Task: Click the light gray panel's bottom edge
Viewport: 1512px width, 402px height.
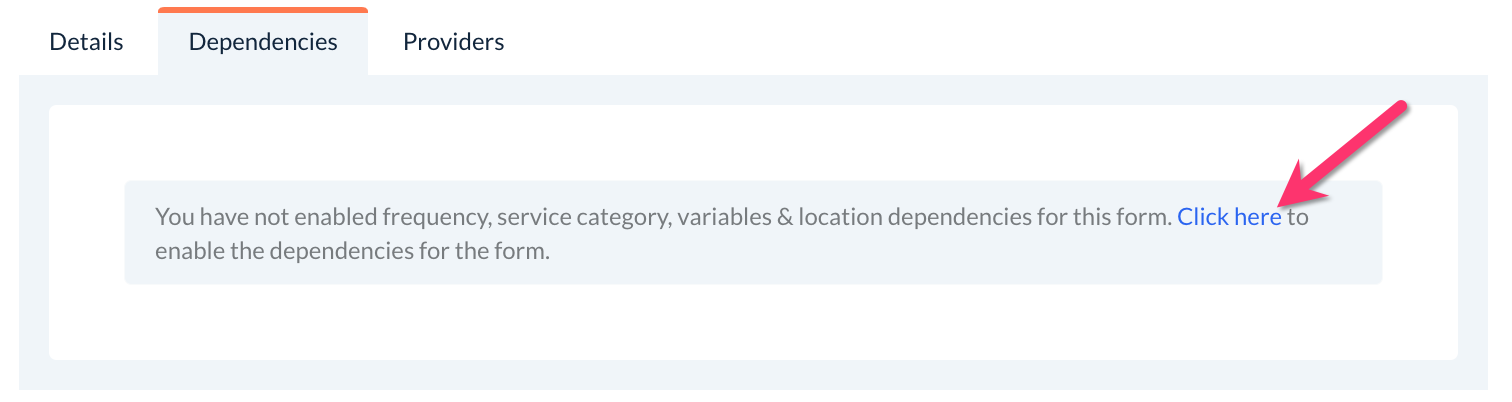Action: (x=752, y=383)
